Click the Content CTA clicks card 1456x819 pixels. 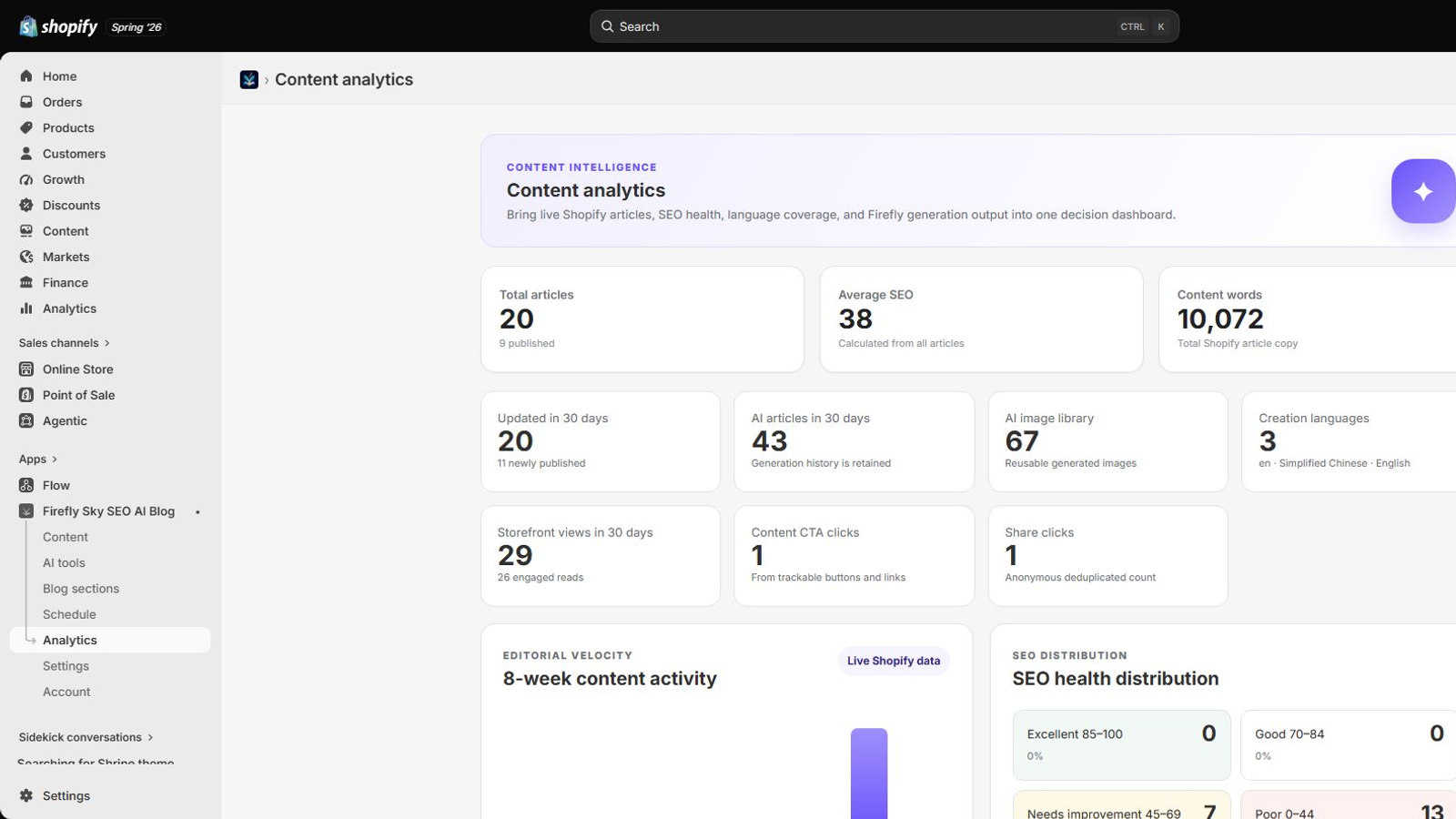[854, 556]
